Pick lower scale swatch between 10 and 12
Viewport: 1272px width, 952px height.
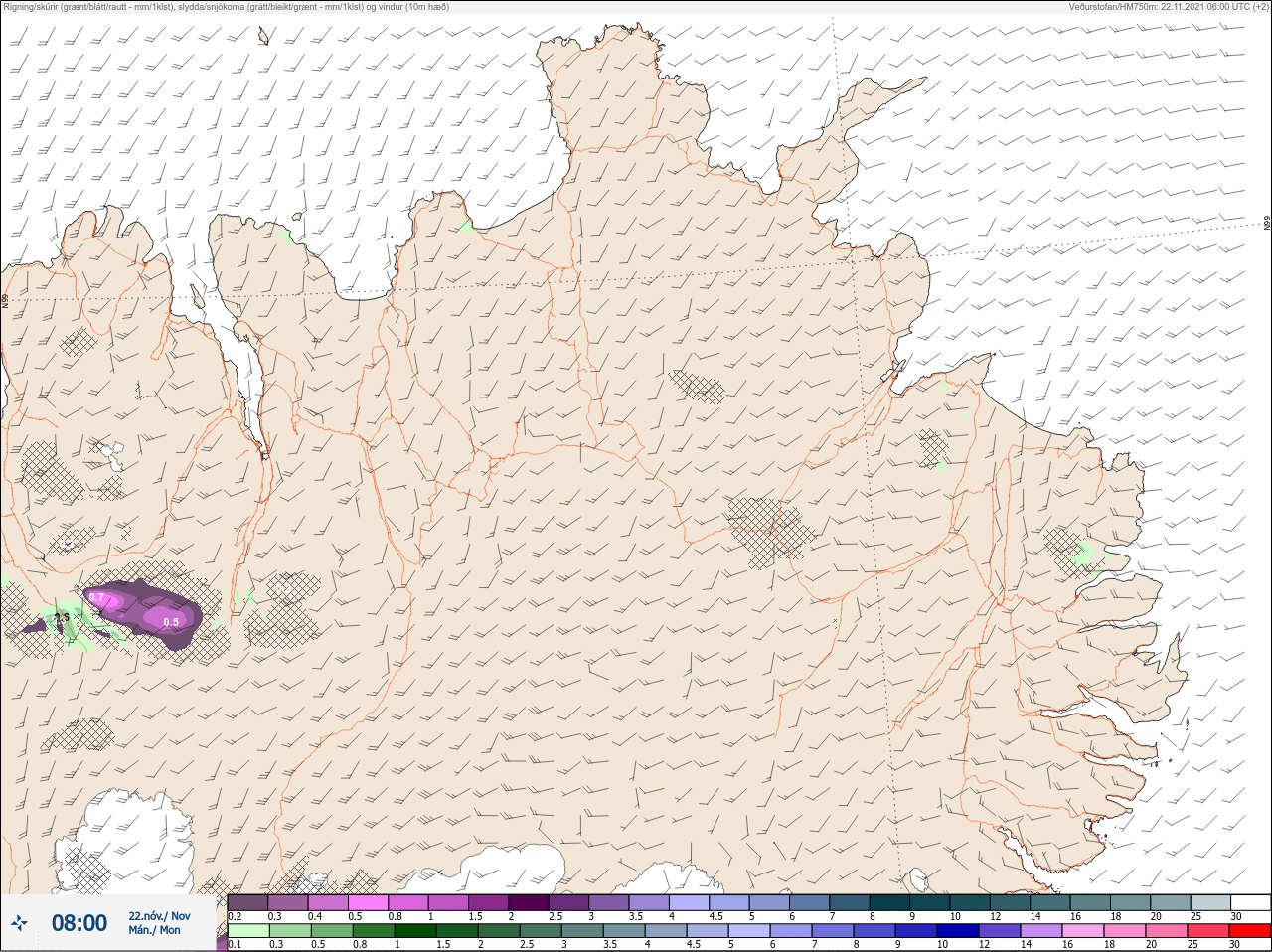[958, 930]
